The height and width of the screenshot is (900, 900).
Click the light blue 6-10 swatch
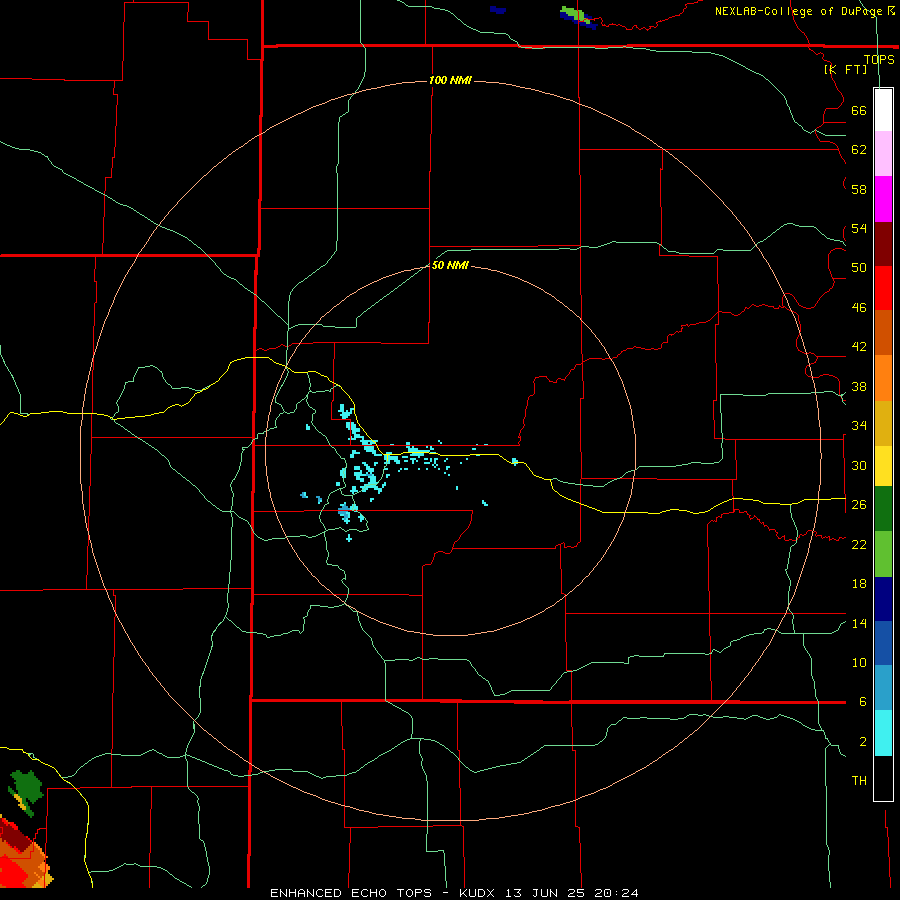tap(883, 688)
